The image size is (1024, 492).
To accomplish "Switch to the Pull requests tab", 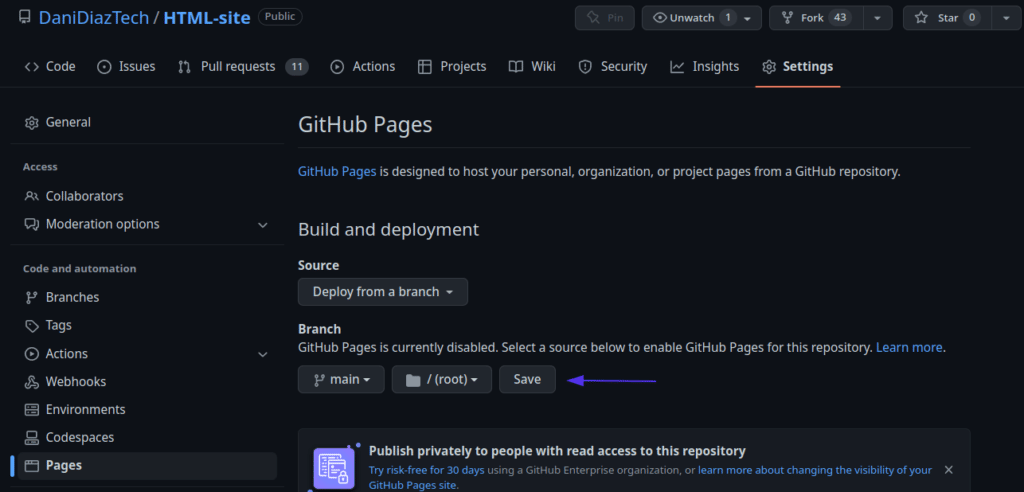I will 242,67.
